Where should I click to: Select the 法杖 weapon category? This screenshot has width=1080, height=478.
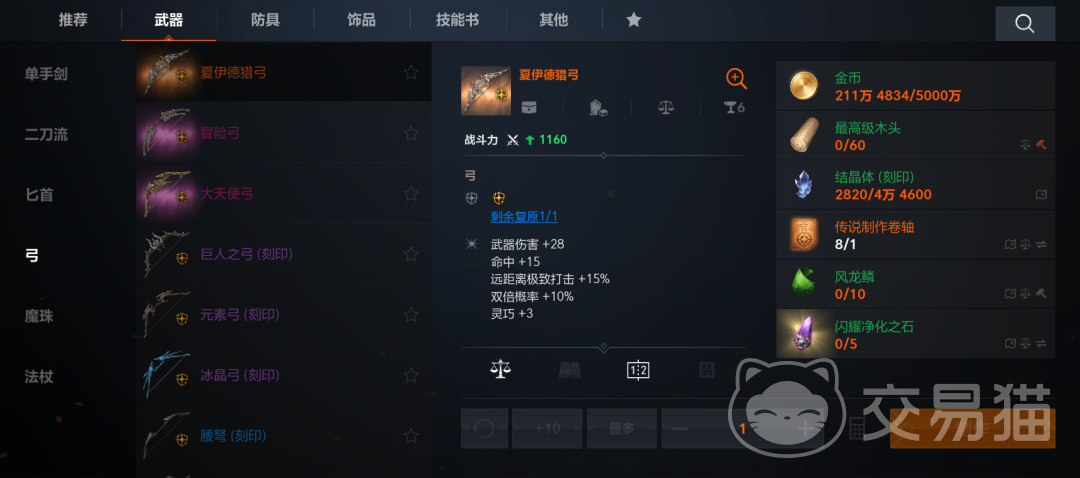39,377
